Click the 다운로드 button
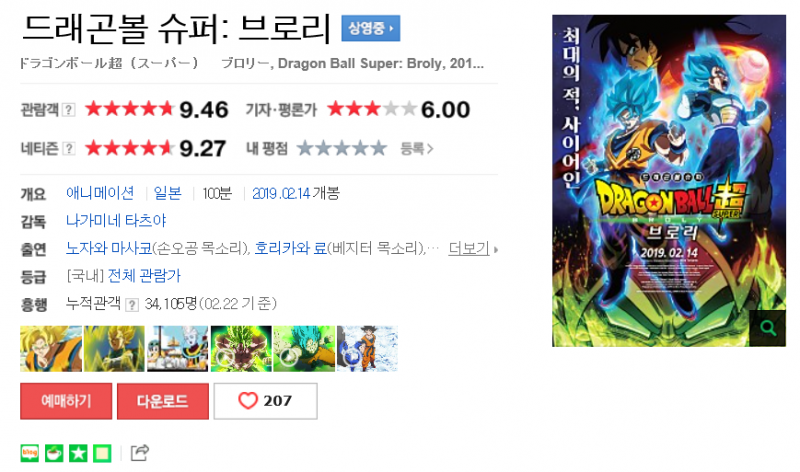Image resolution: width=800 pixels, height=472 pixels. tap(163, 401)
